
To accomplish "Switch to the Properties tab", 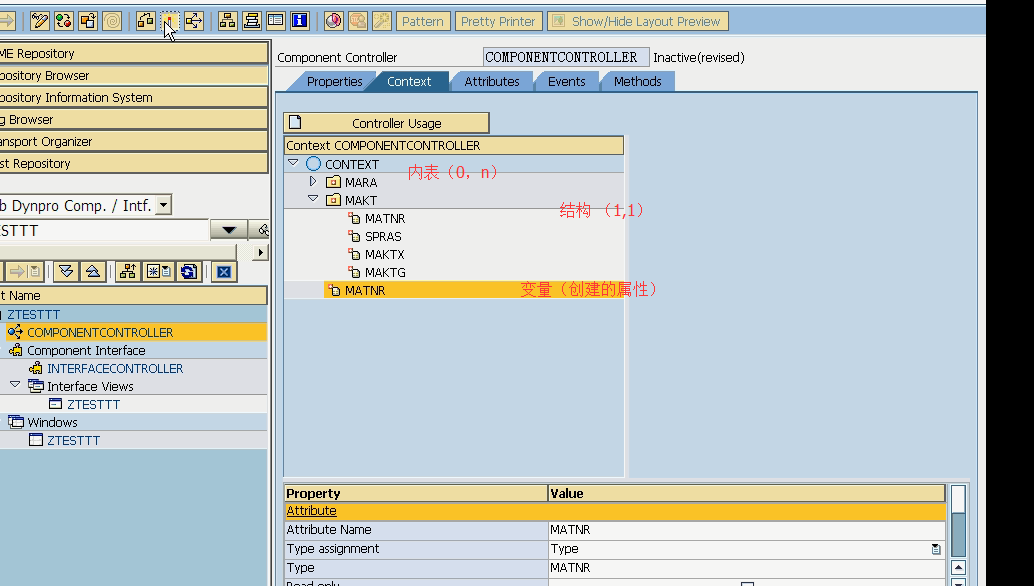I will [334, 82].
